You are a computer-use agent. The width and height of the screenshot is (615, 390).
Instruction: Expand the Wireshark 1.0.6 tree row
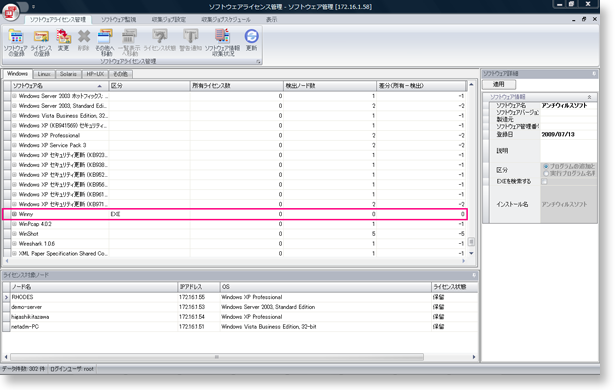point(14,244)
